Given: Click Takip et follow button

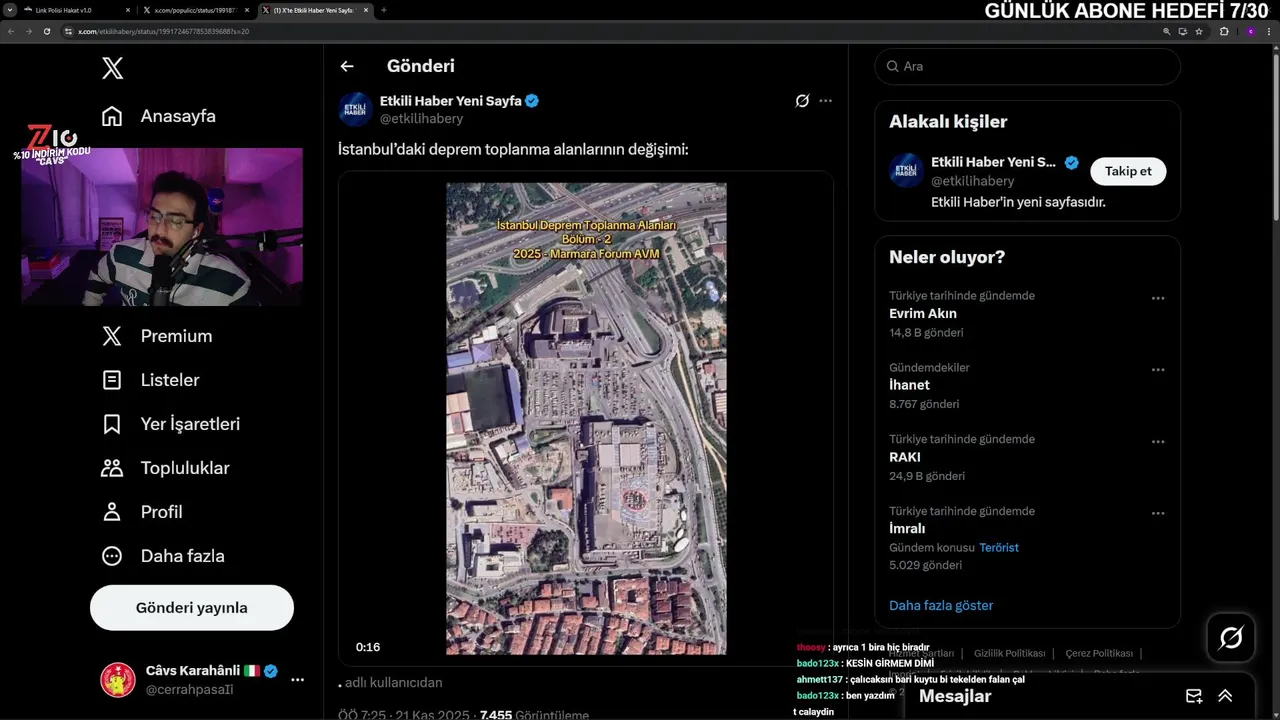Looking at the screenshot, I should (x=1128, y=171).
